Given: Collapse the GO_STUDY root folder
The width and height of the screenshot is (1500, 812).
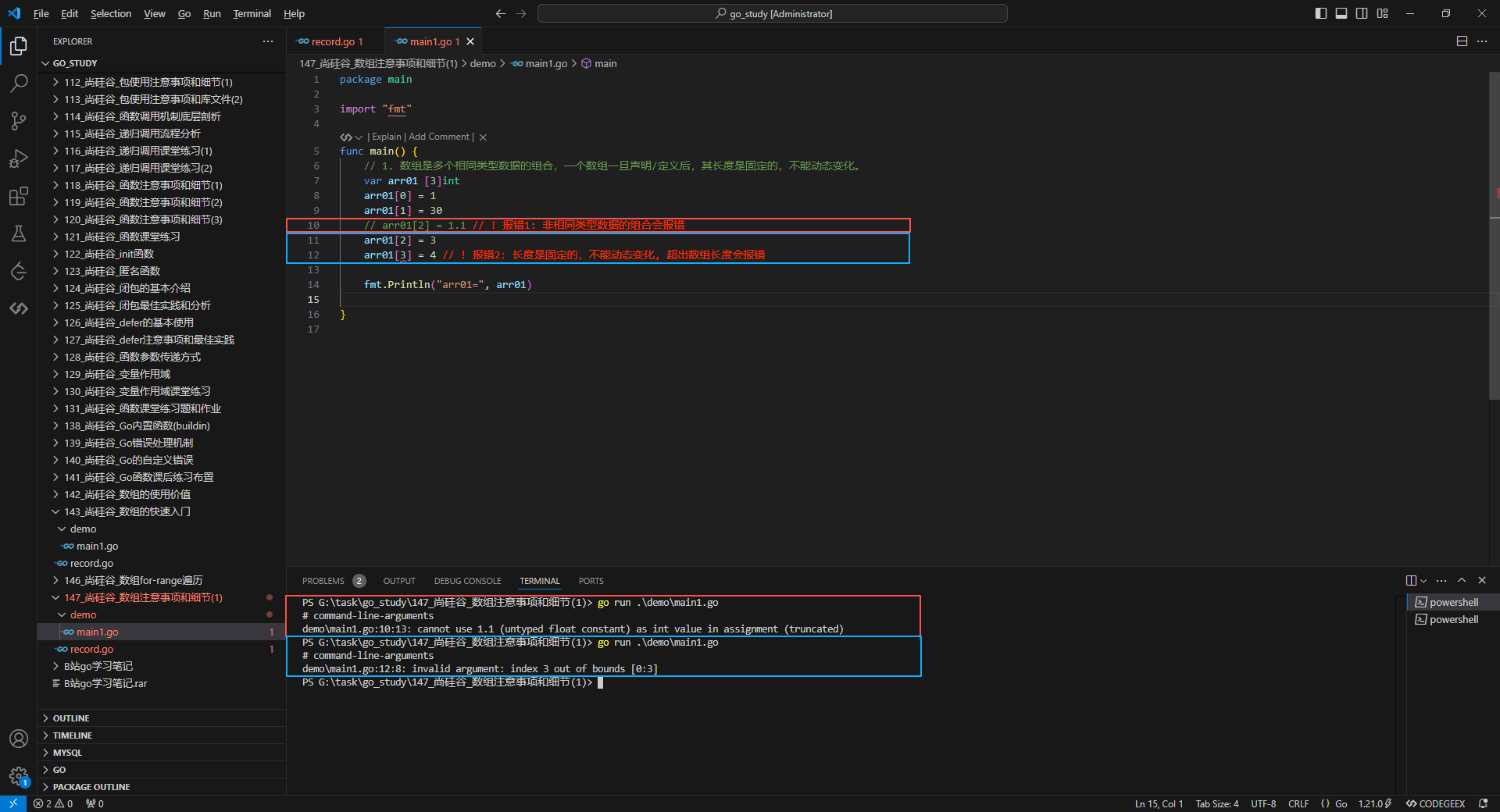Looking at the screenshot, I should click(162, 63).
